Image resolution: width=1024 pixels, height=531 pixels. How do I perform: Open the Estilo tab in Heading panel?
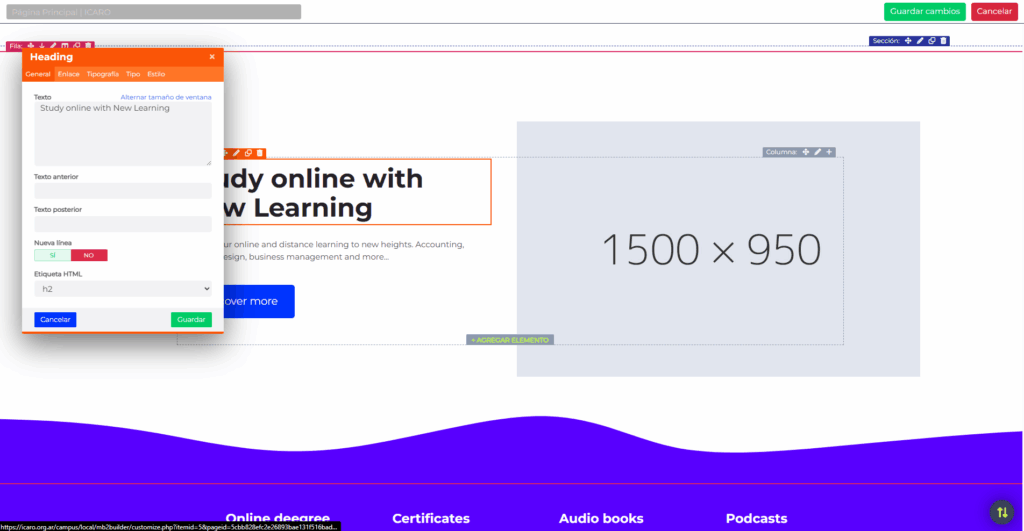pyautogui.click(x=156, y=74)
